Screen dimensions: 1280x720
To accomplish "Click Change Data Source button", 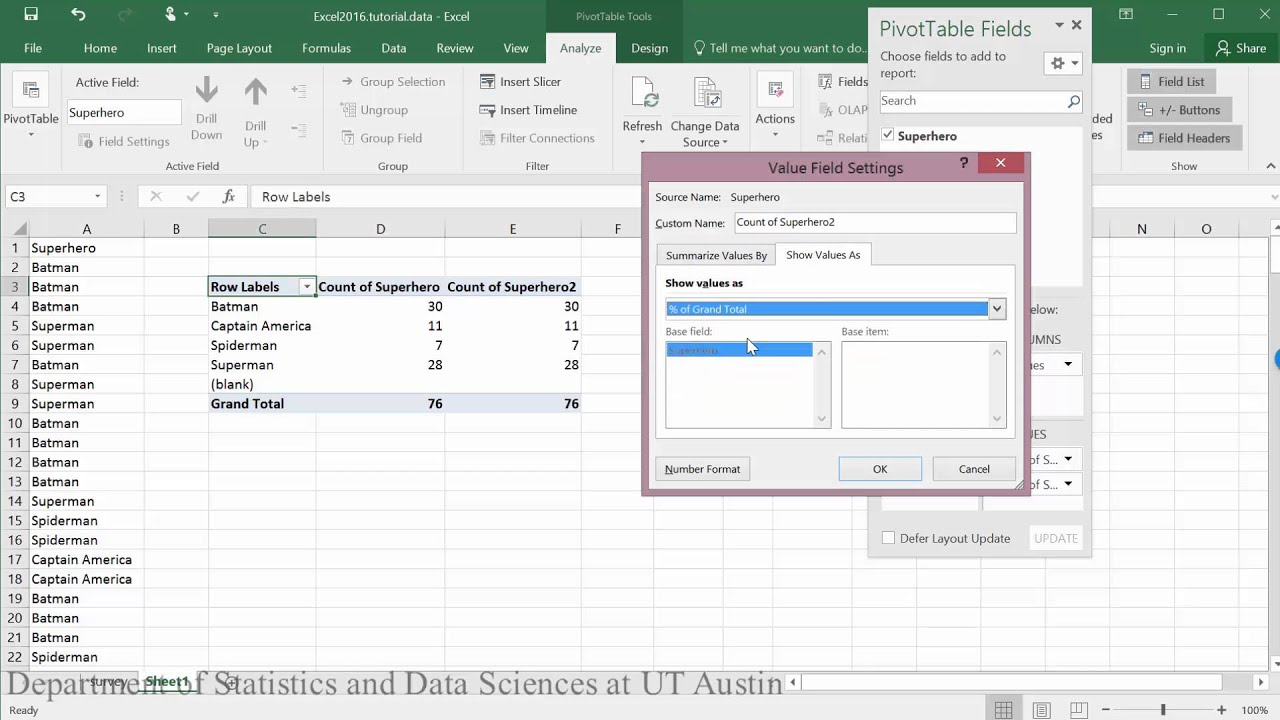I will 705,112.
